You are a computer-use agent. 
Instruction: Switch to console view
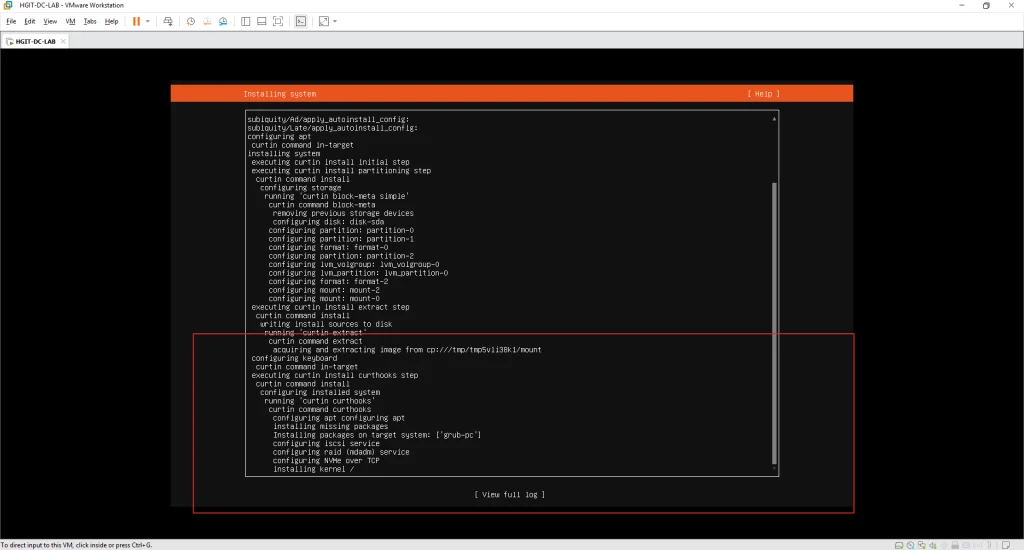(x=300, y=22)
